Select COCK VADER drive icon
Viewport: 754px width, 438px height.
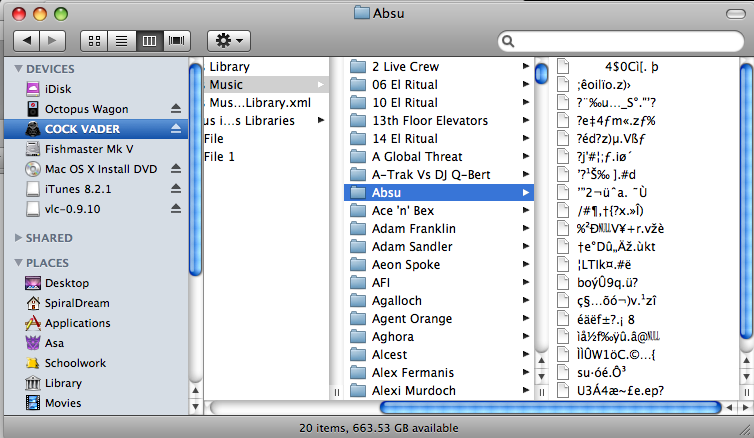coord(33,129)
